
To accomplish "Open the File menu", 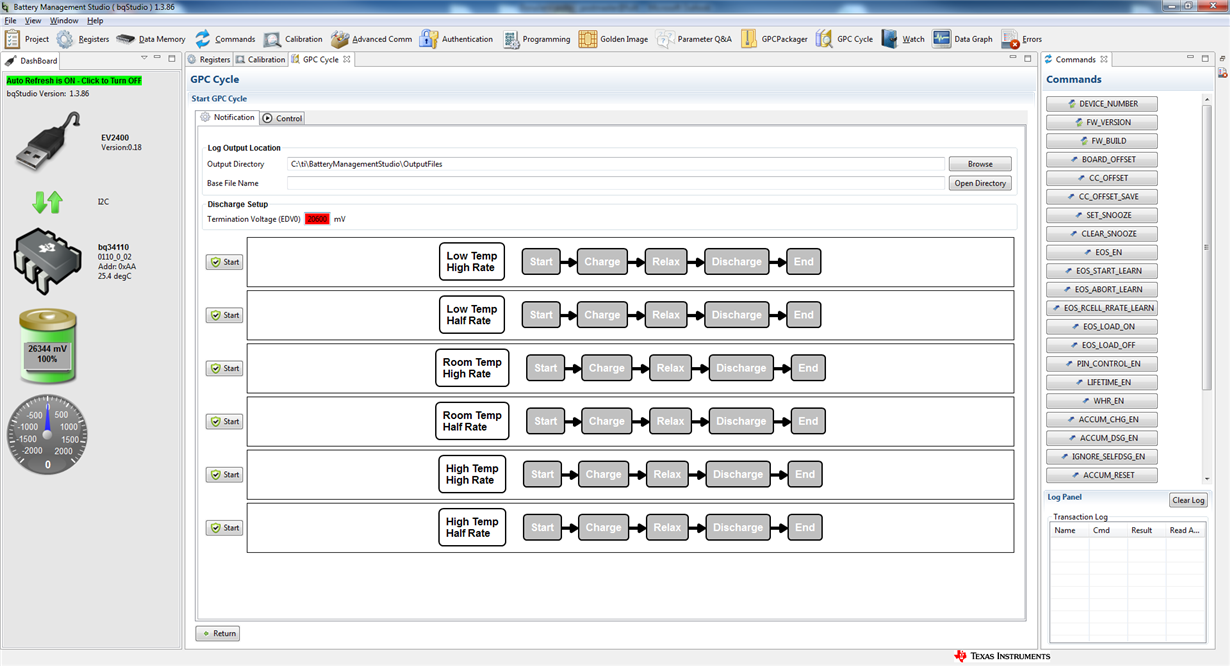I will pos(11,20).
